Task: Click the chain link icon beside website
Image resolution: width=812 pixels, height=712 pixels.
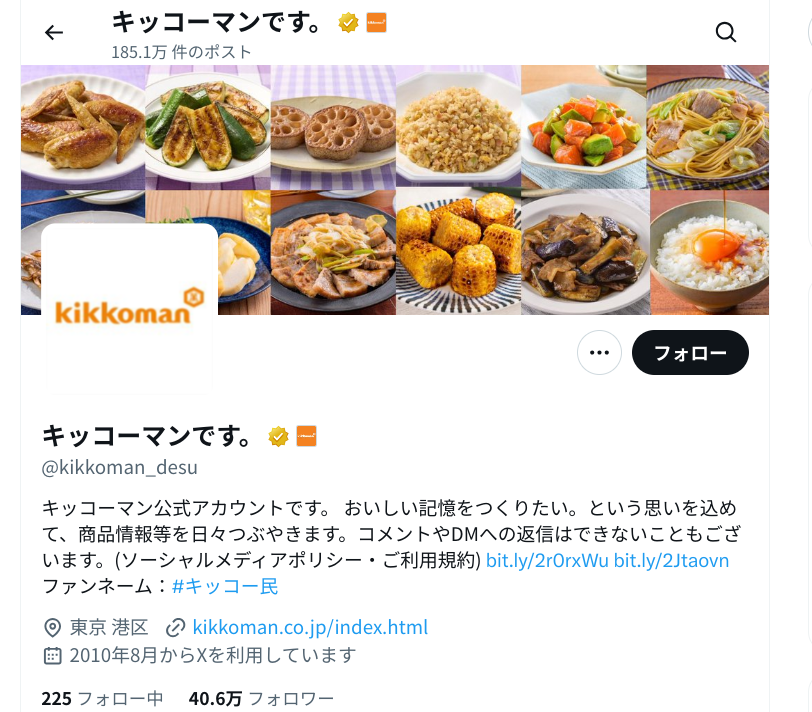Action: coord(176,628)
